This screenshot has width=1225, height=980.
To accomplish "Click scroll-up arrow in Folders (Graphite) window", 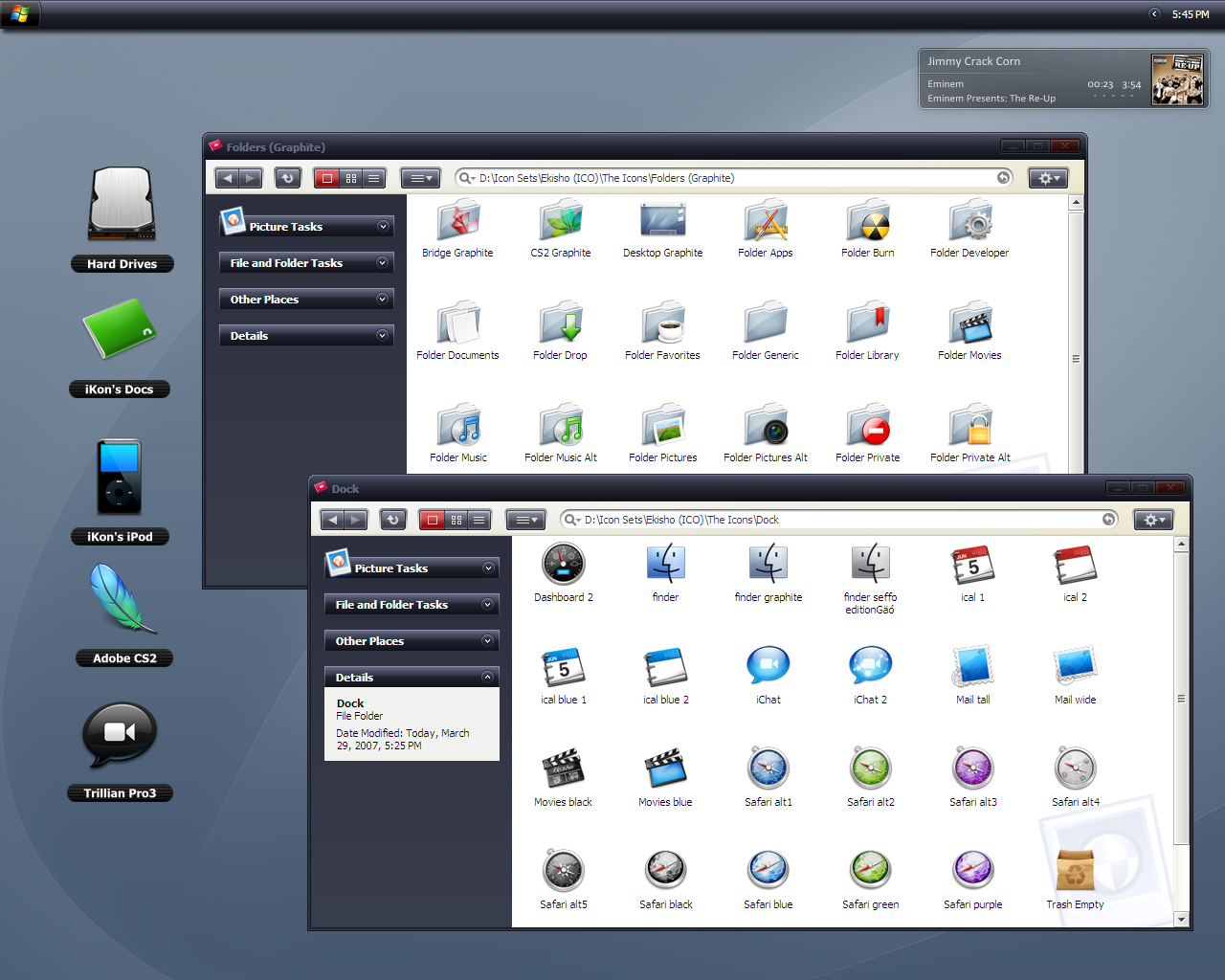I will tap(1076, 203).
